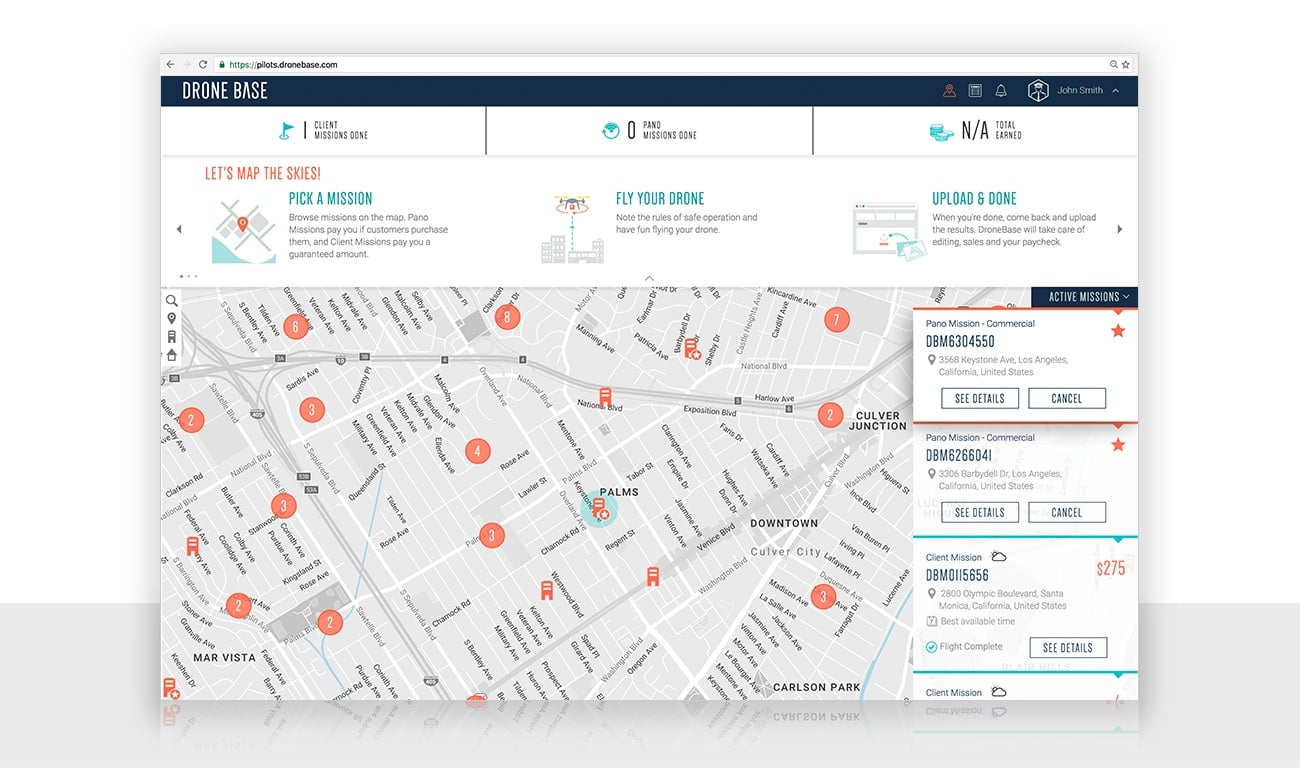This screenshot has width=1300, height=768.
Task: Click cluster marker 3 near Madison Ave
Action: pos(822,598)
